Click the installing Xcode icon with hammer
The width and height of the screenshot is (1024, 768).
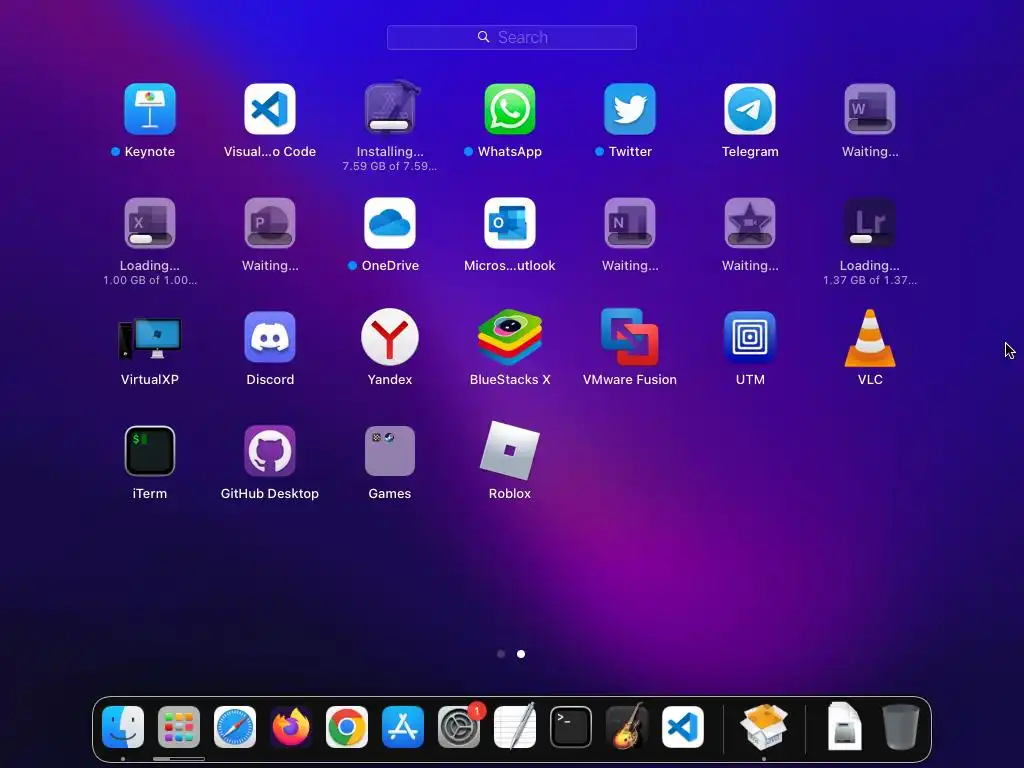pyautogui.click(x=390, y=108)
